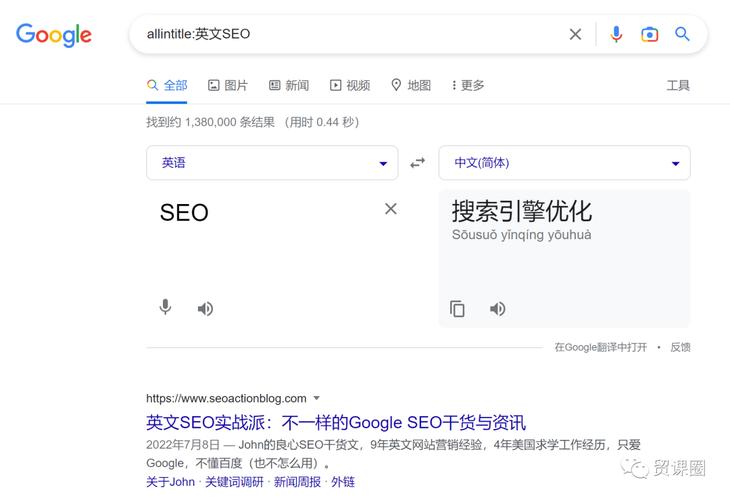Open the 工具 search tools
Screen dimensions: 730x500
point(678,85)
